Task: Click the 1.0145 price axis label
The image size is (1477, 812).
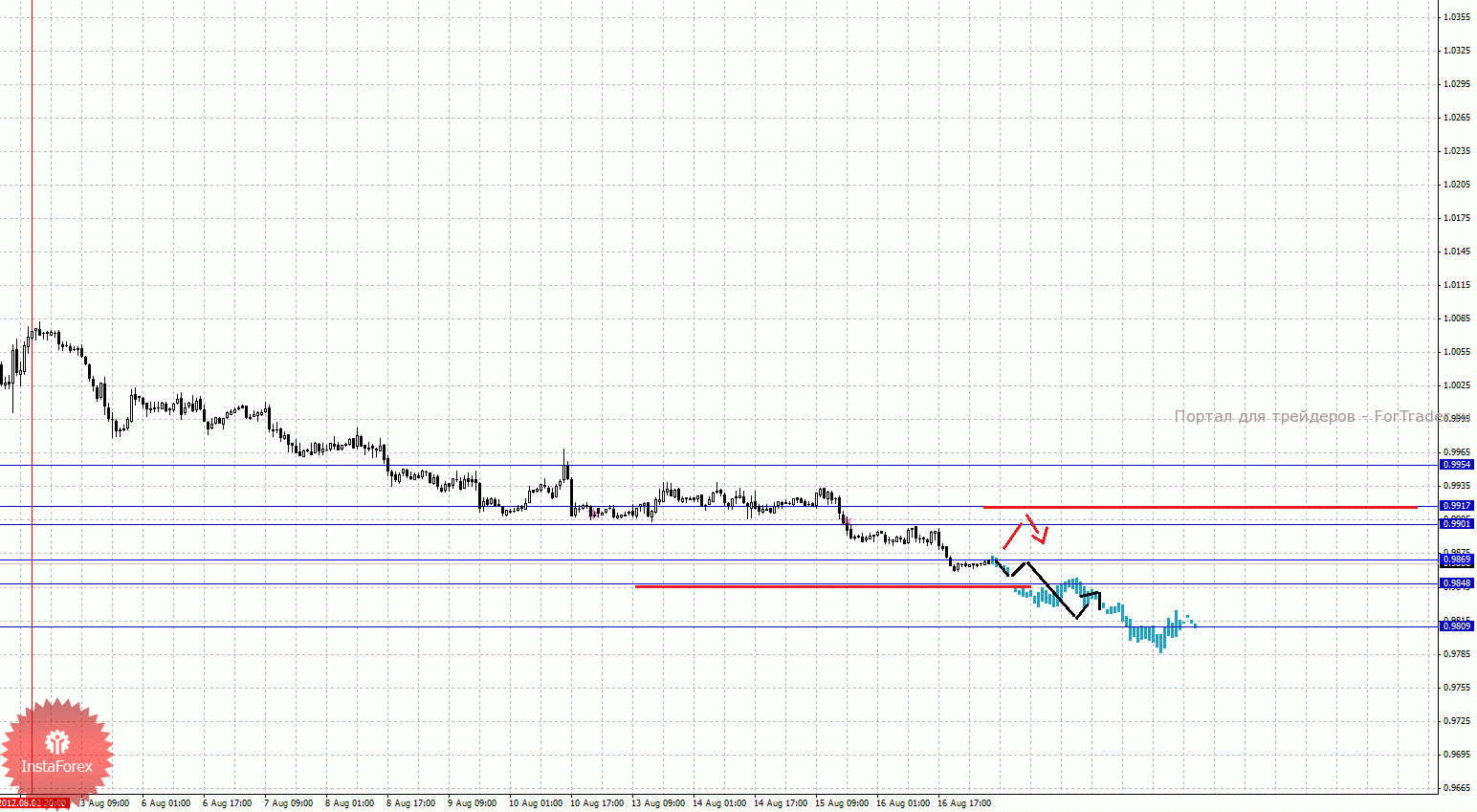Action: click(x=1457, y=252)
